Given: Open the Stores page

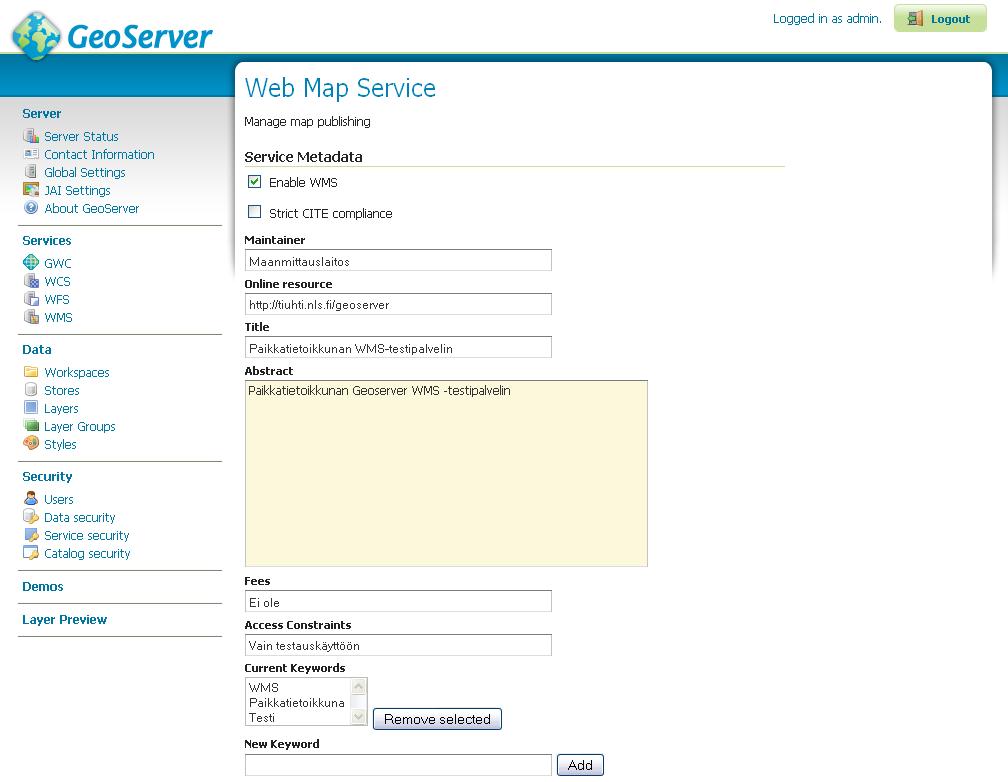Looking at the screenshot, I should tap(62, 390).
